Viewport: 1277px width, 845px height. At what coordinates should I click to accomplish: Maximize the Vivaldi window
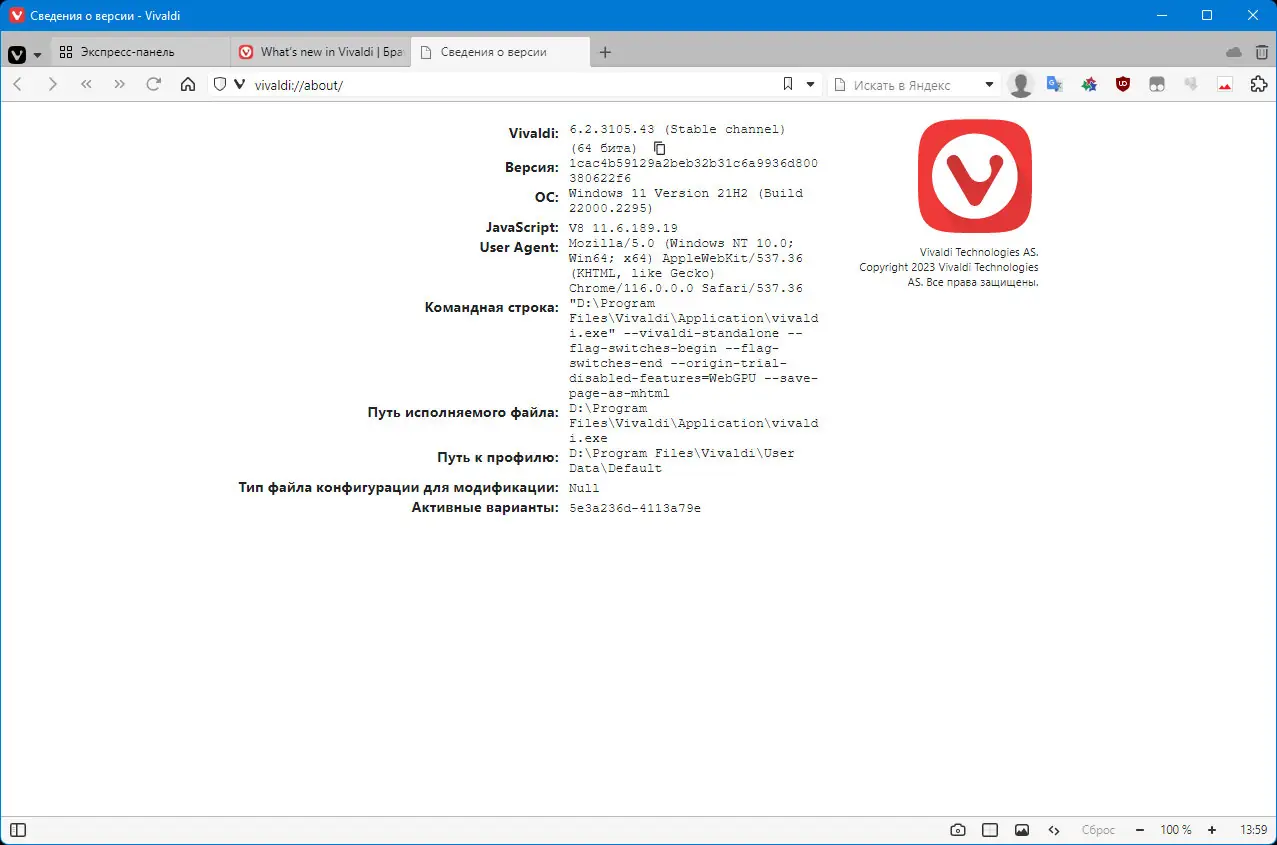[1207, 15]
